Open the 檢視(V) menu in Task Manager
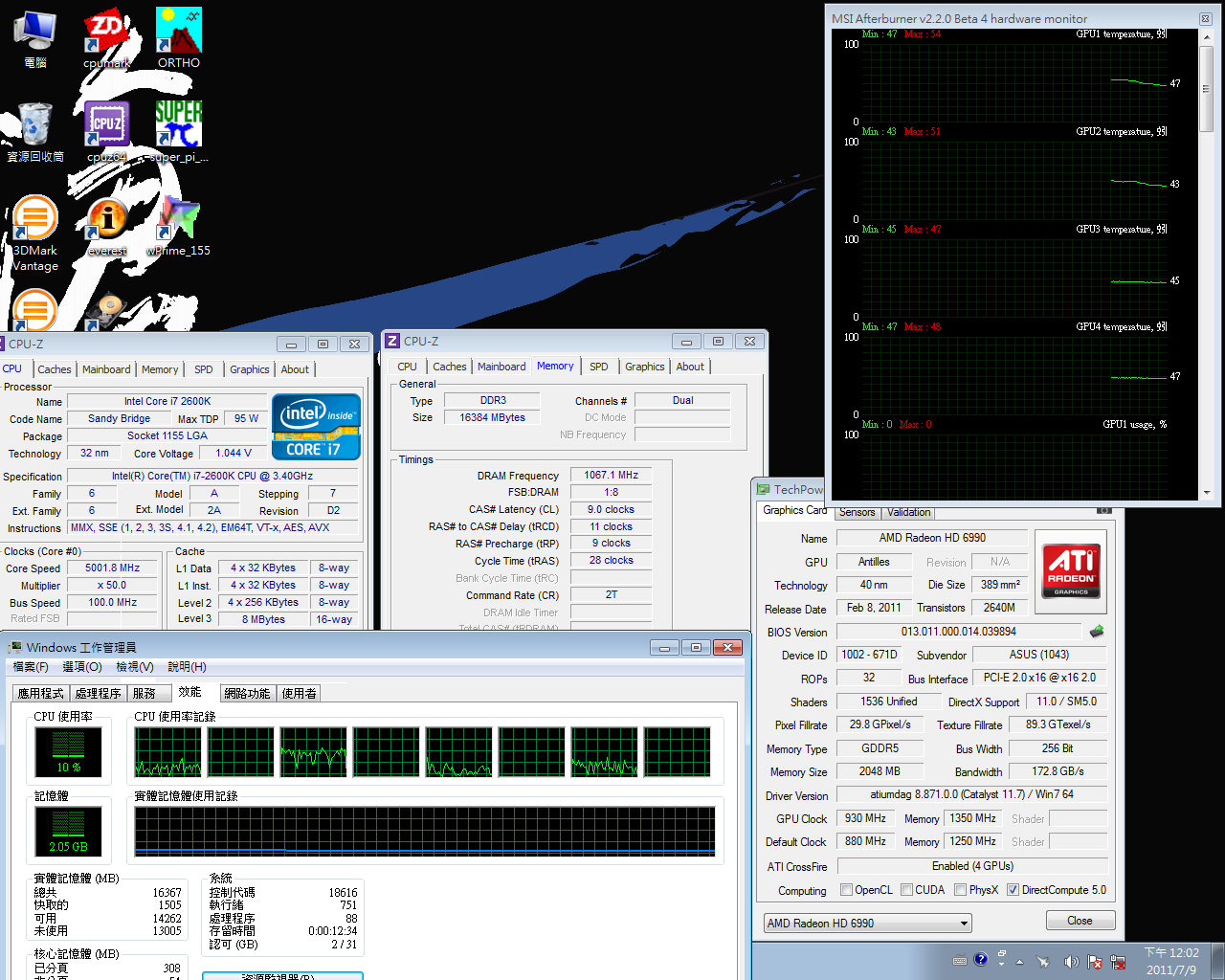Viewport: 1225px width, 980px height. 135,667
